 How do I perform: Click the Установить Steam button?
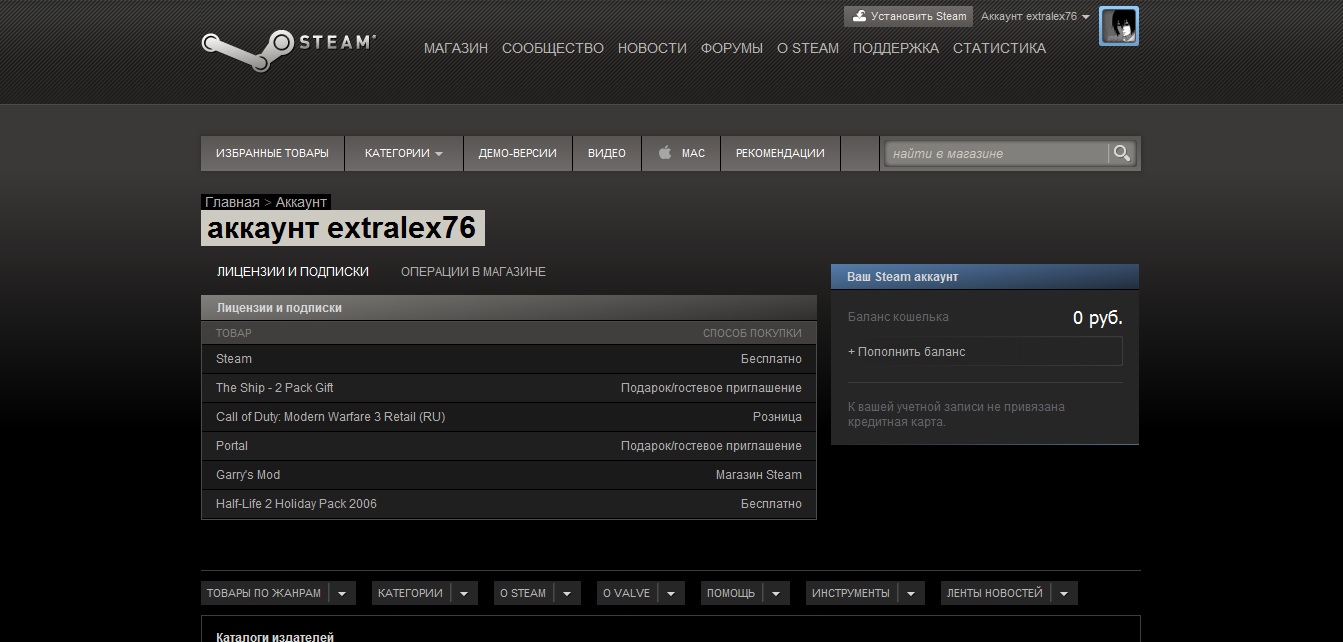[909, 16]
